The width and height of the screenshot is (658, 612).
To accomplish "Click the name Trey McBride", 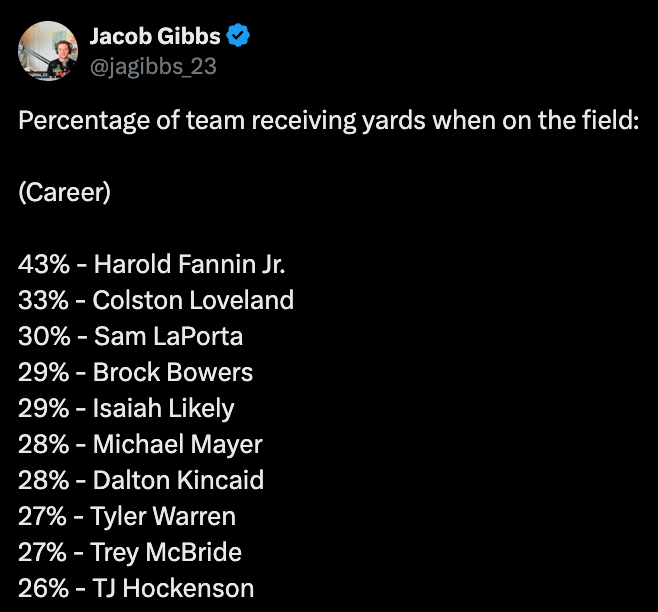I will tap(166, 553).
